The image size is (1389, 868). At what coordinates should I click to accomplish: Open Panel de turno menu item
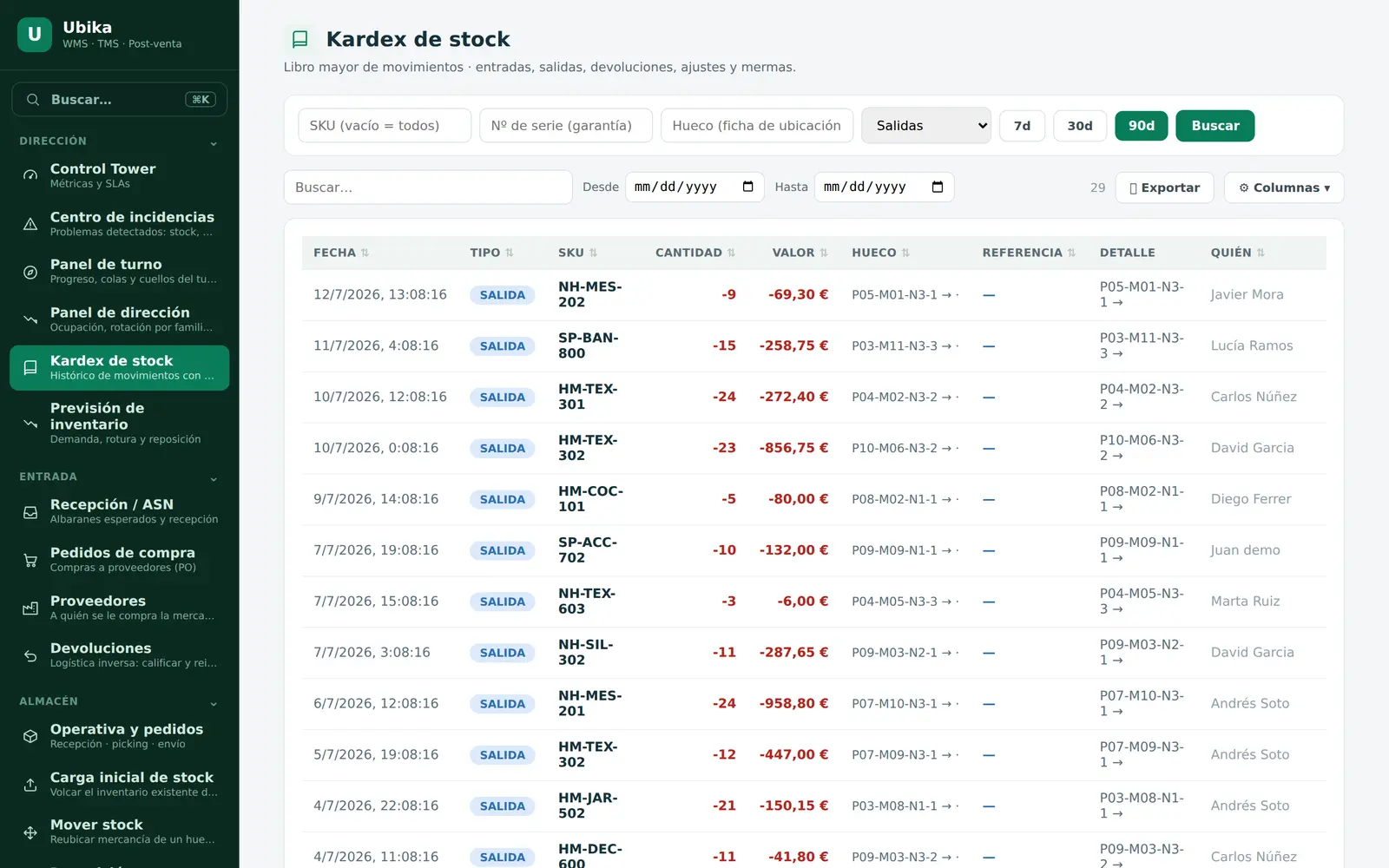[x=120, y=272]
